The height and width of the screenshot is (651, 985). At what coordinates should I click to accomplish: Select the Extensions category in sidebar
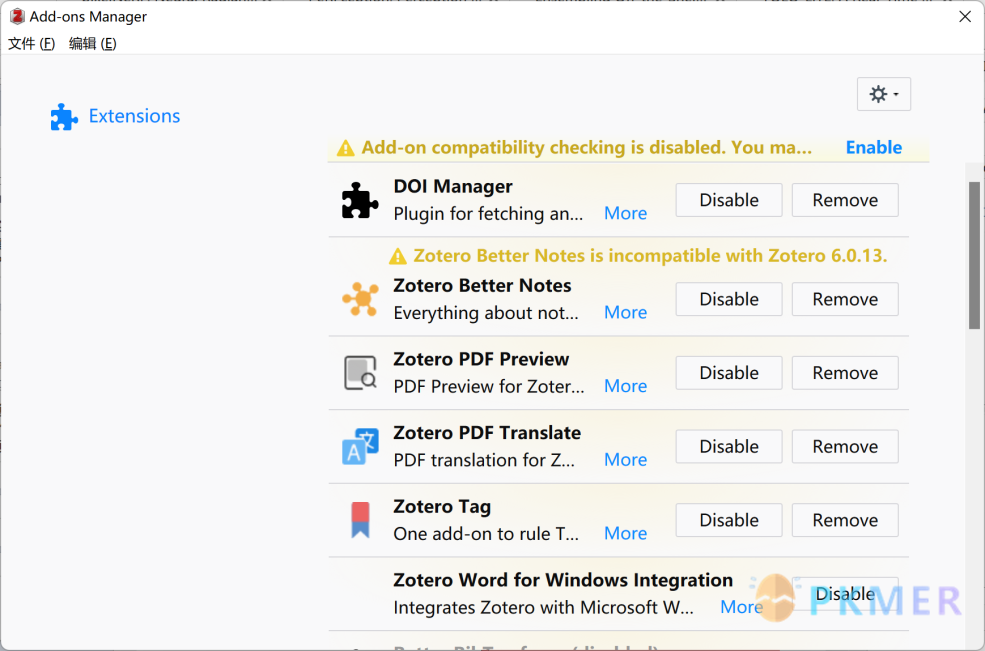[x=116, y=116]
